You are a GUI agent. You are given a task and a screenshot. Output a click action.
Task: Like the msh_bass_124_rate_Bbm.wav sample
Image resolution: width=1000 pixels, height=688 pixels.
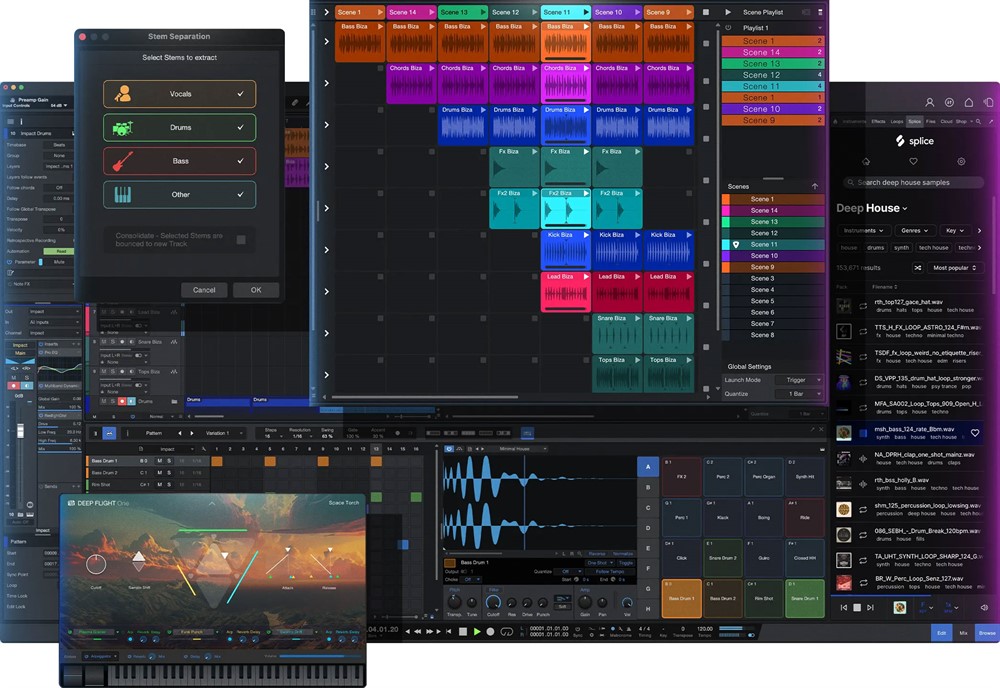click(975, 433)
